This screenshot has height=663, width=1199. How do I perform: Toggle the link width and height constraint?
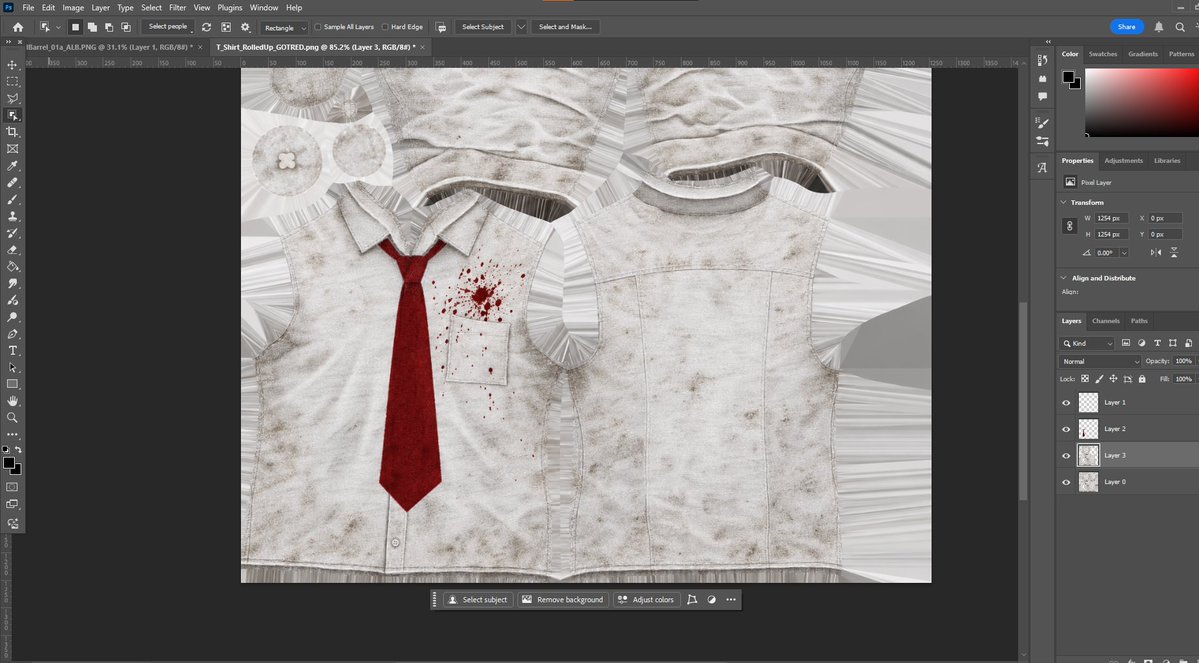coord(1069,226)
